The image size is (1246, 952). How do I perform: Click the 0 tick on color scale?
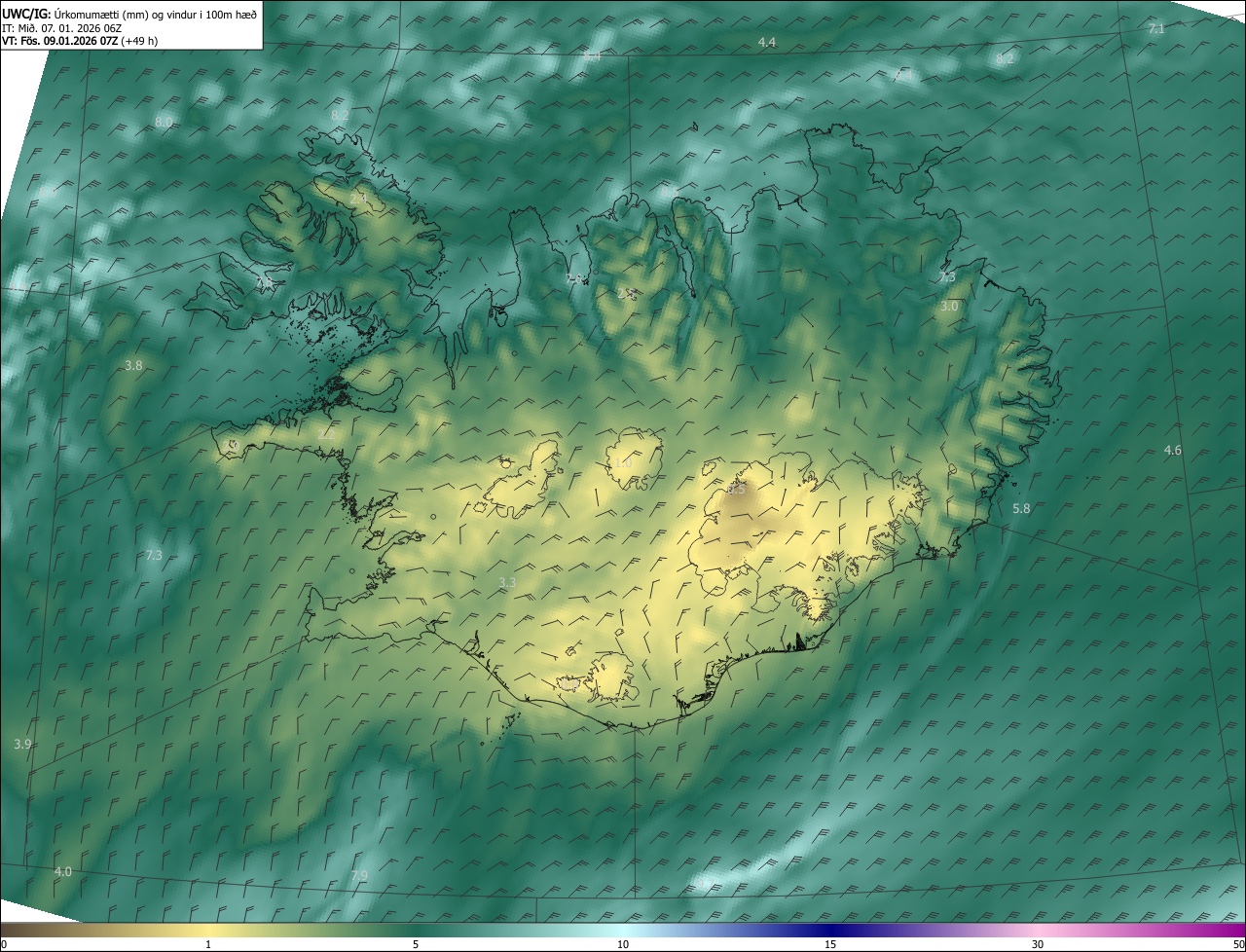[x=4, y=945]
